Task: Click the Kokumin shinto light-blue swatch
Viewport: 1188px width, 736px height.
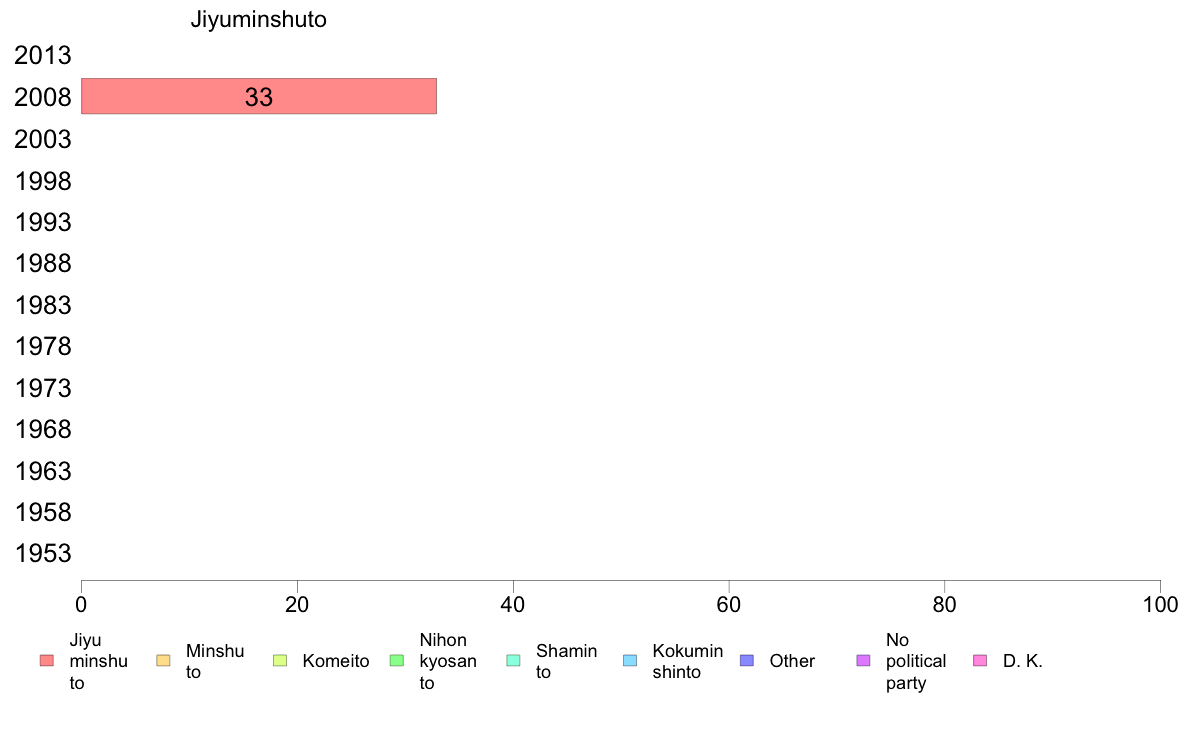Action: pos(630,661)
